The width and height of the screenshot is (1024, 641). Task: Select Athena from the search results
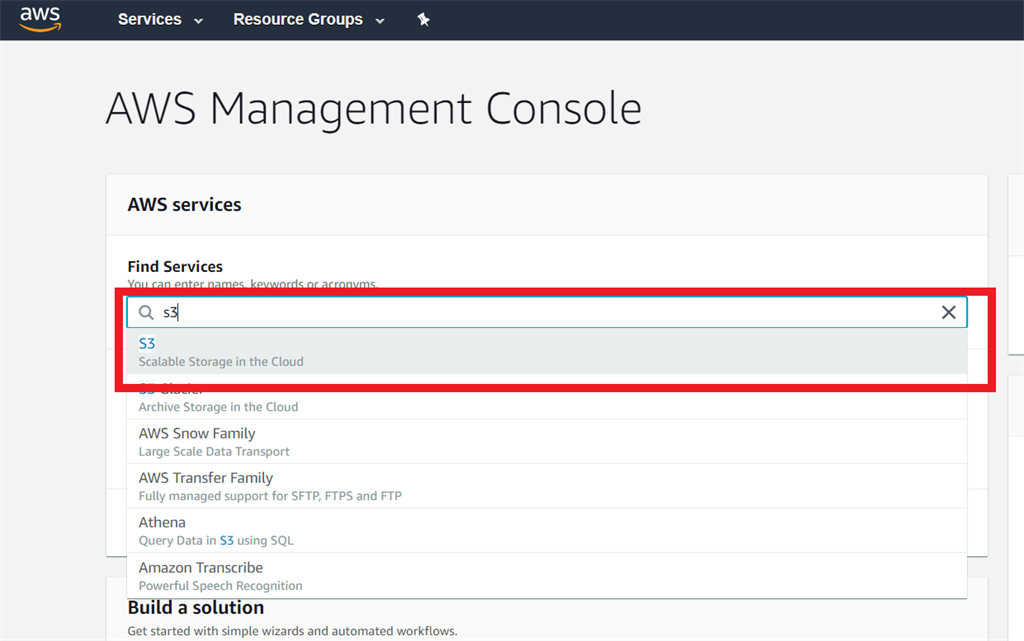[547, 531]
